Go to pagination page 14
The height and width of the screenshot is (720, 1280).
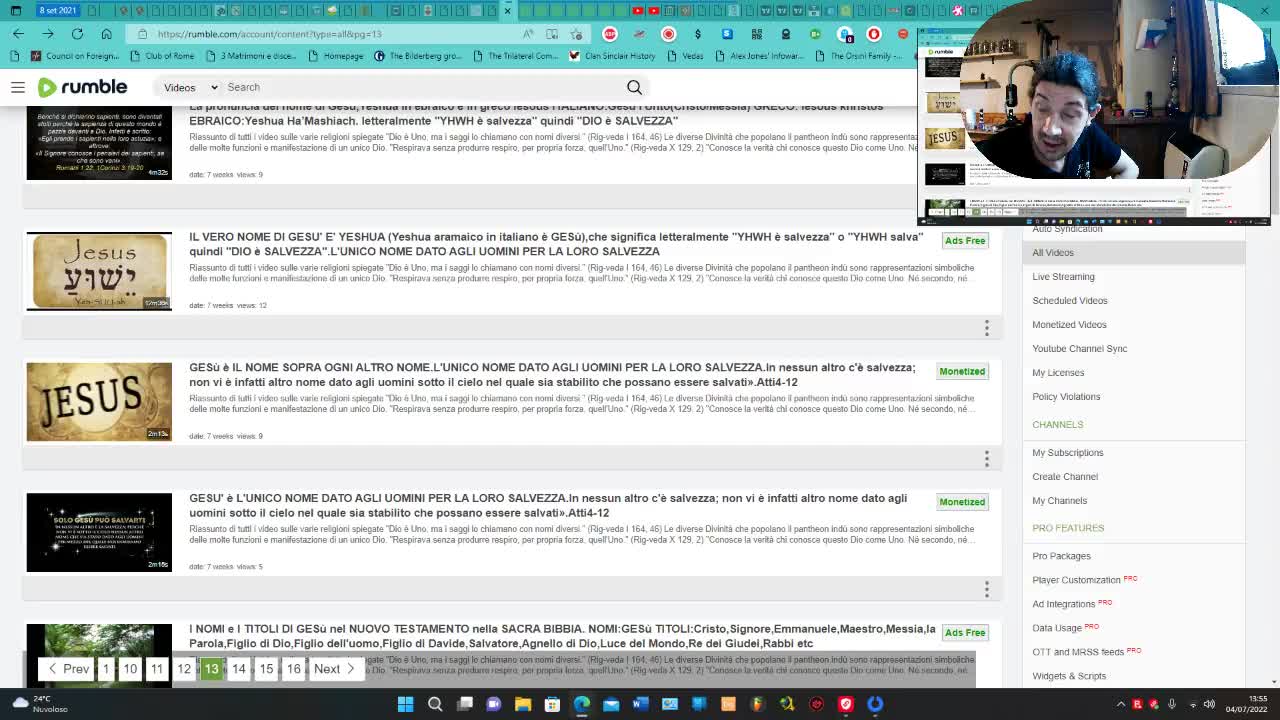coord(239,669)
